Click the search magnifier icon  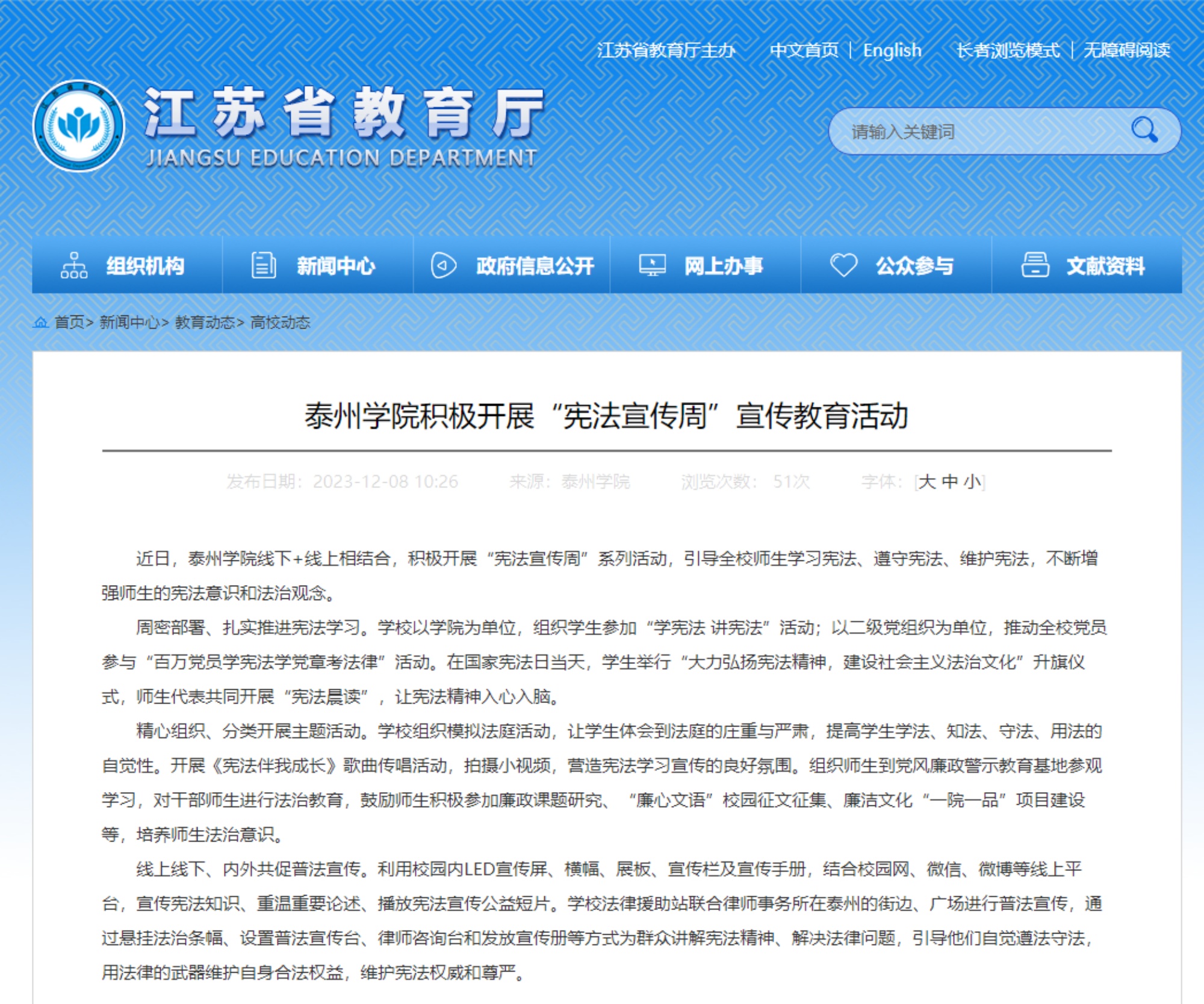coord(1144,130)
